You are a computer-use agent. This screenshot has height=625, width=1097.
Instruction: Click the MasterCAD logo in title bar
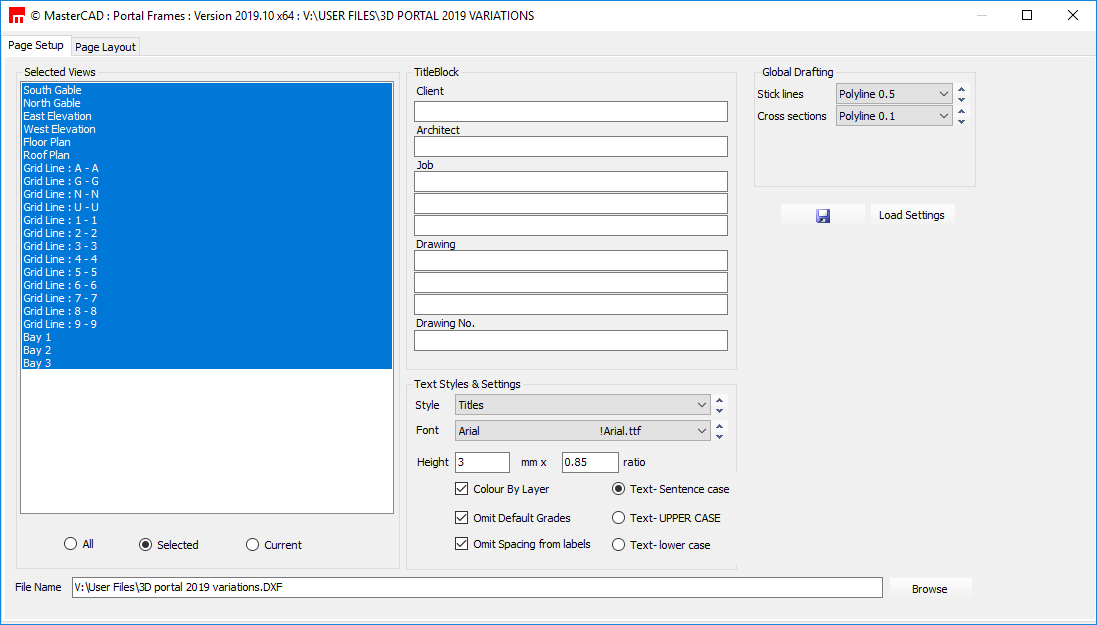point(16,15)
